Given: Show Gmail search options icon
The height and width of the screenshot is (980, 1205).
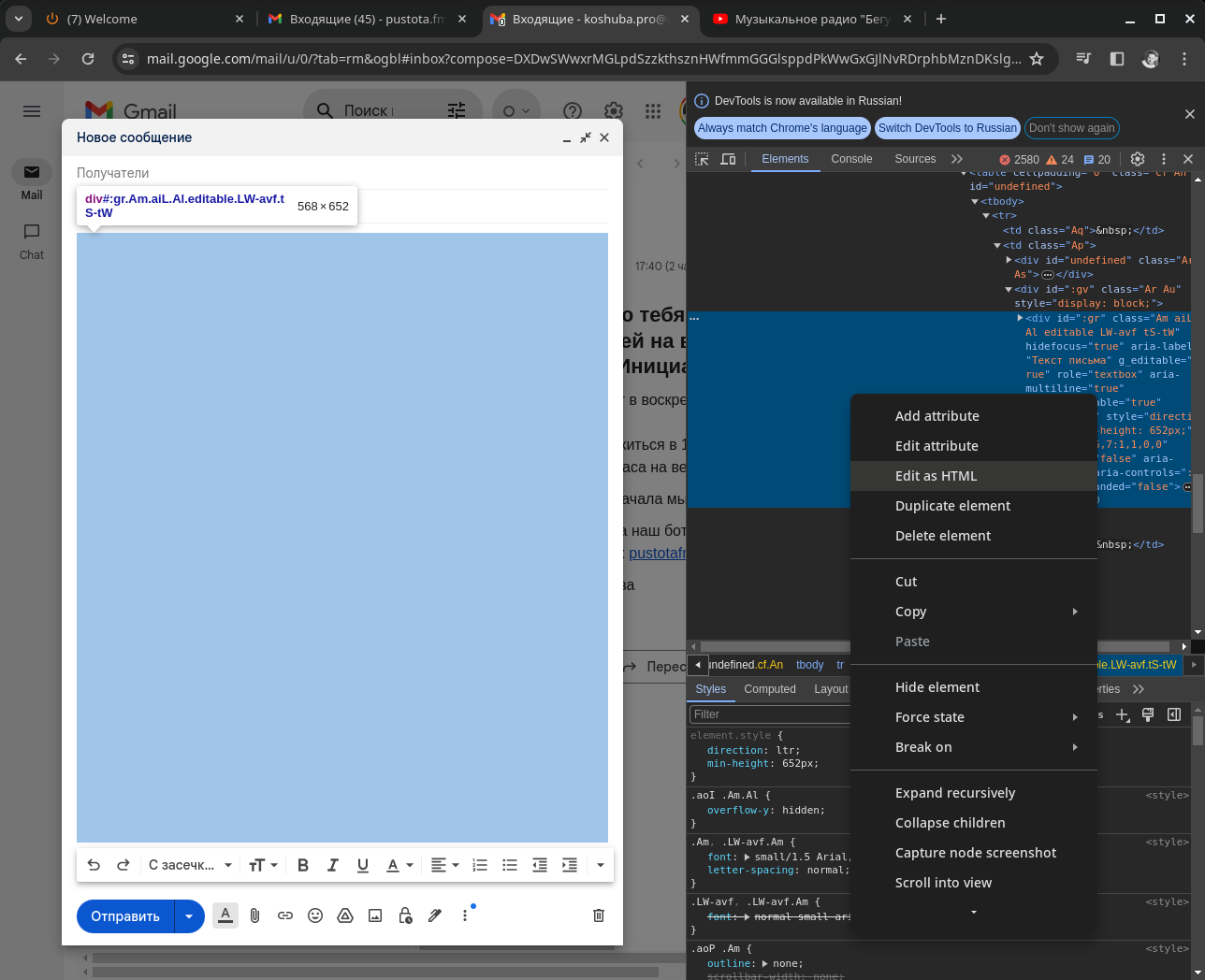Looking at the screenshot, I should tap(457, 110).
